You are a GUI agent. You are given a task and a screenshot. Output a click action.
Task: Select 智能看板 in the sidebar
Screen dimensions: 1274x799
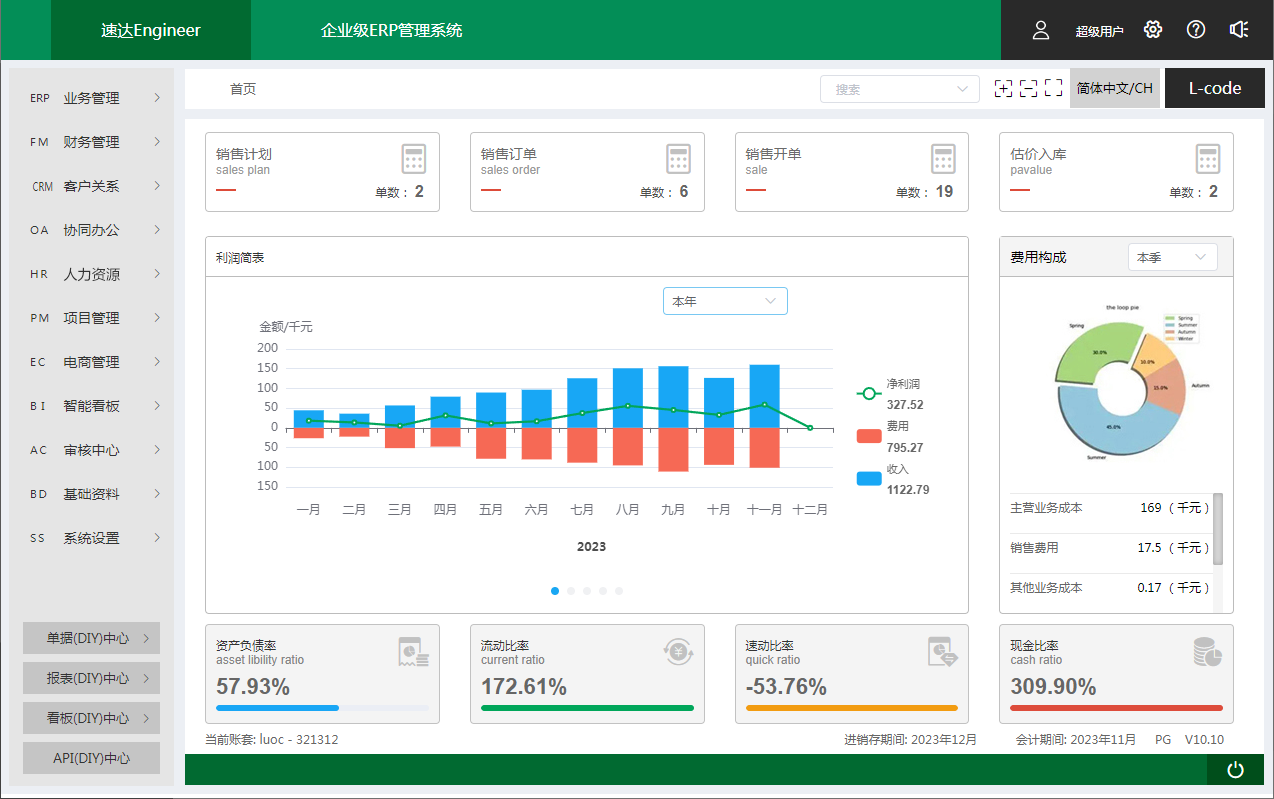pos(92,406)
